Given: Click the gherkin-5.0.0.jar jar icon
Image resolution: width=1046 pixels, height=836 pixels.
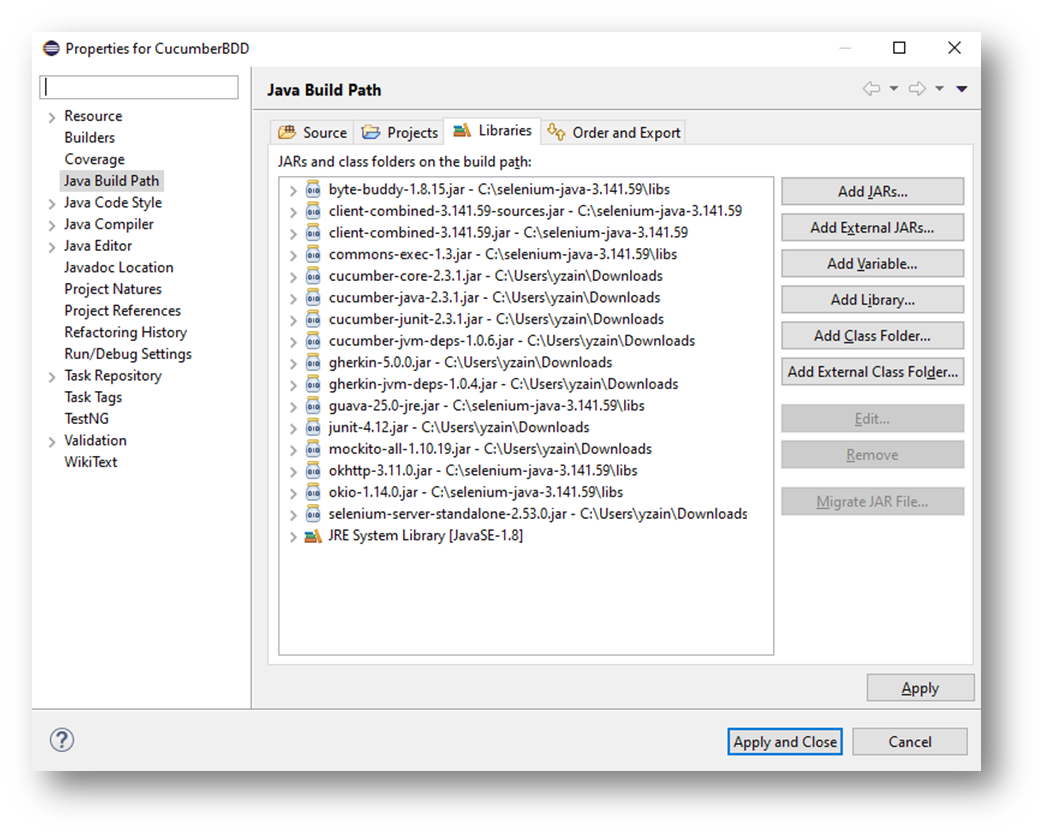Looking at the screenshot, I should pos(313,362).
